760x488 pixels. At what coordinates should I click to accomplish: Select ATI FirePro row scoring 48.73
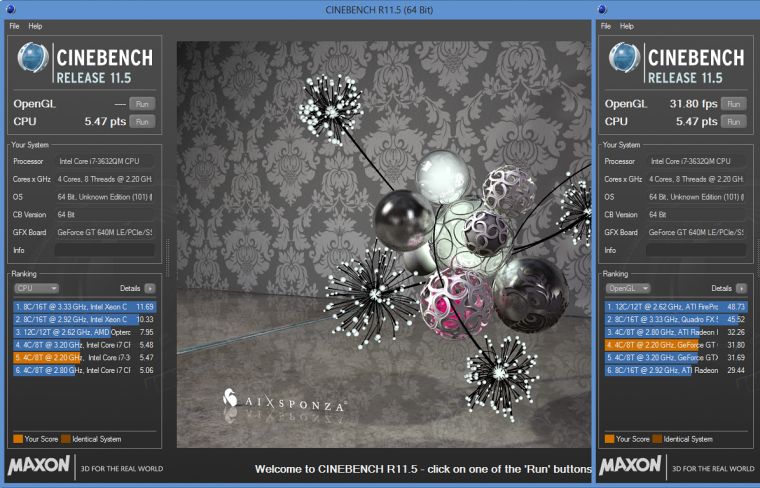coord(676,307)
